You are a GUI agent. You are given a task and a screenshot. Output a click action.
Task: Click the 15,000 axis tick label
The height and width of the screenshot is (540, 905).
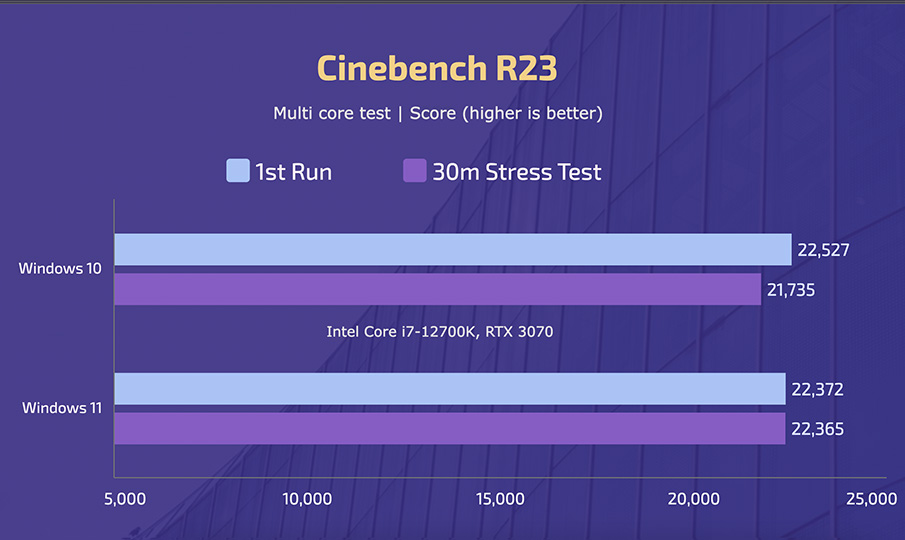[500, 499]
